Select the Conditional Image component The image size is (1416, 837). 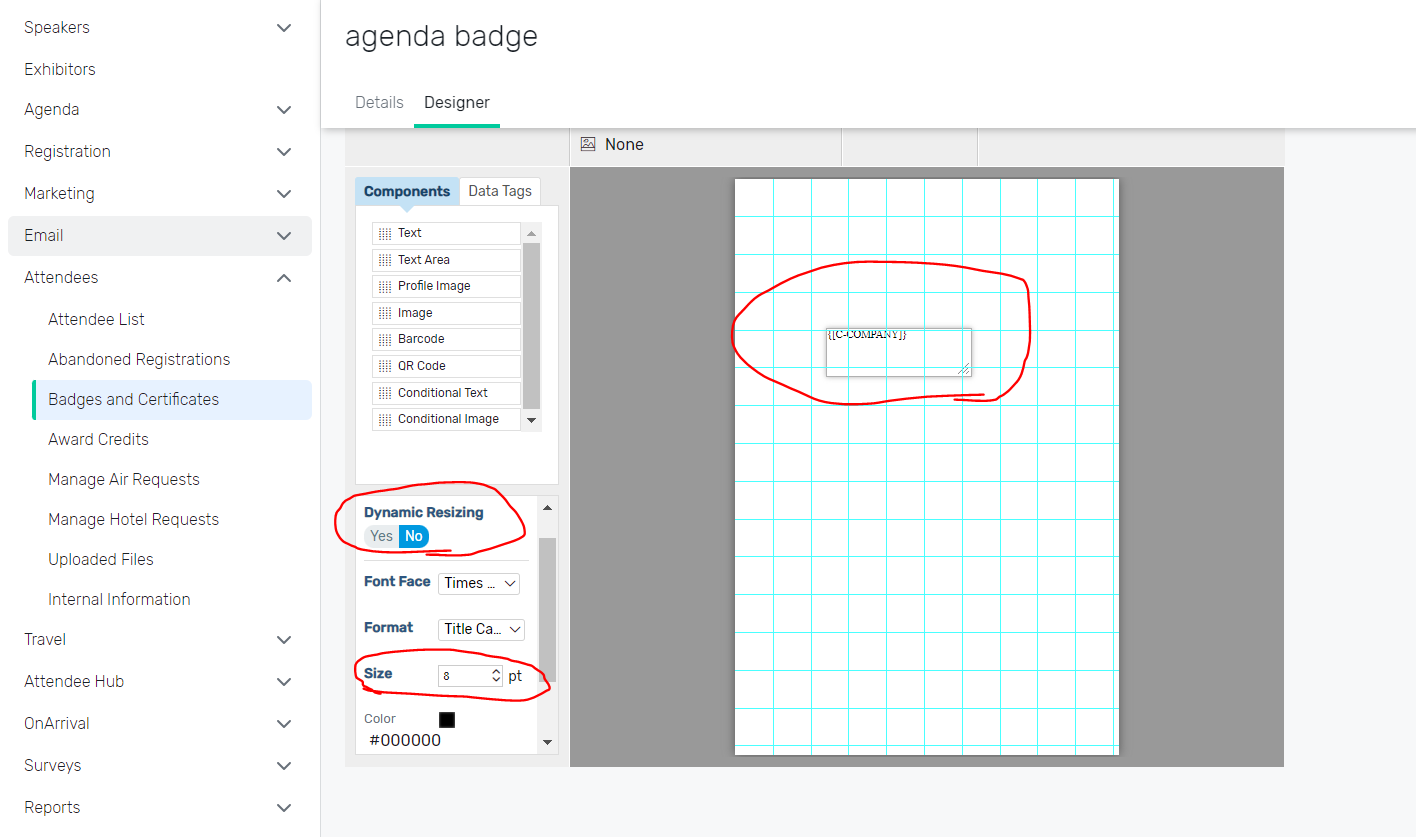446,419
